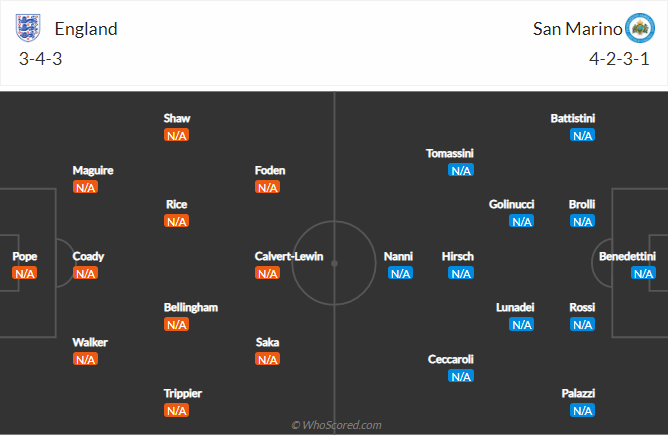
Task: Click Shaw's N/A rating badge
Action: [177, 135]
